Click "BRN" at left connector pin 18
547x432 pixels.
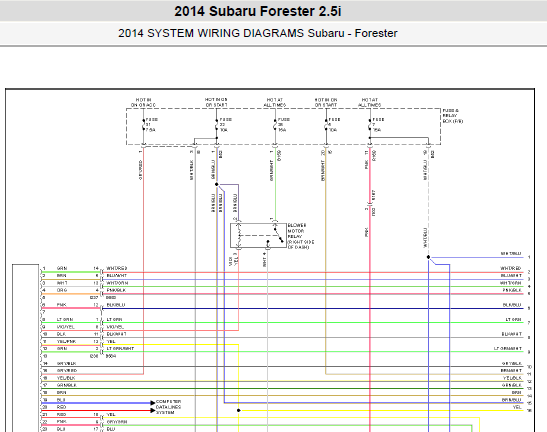(x=61, y=393)
